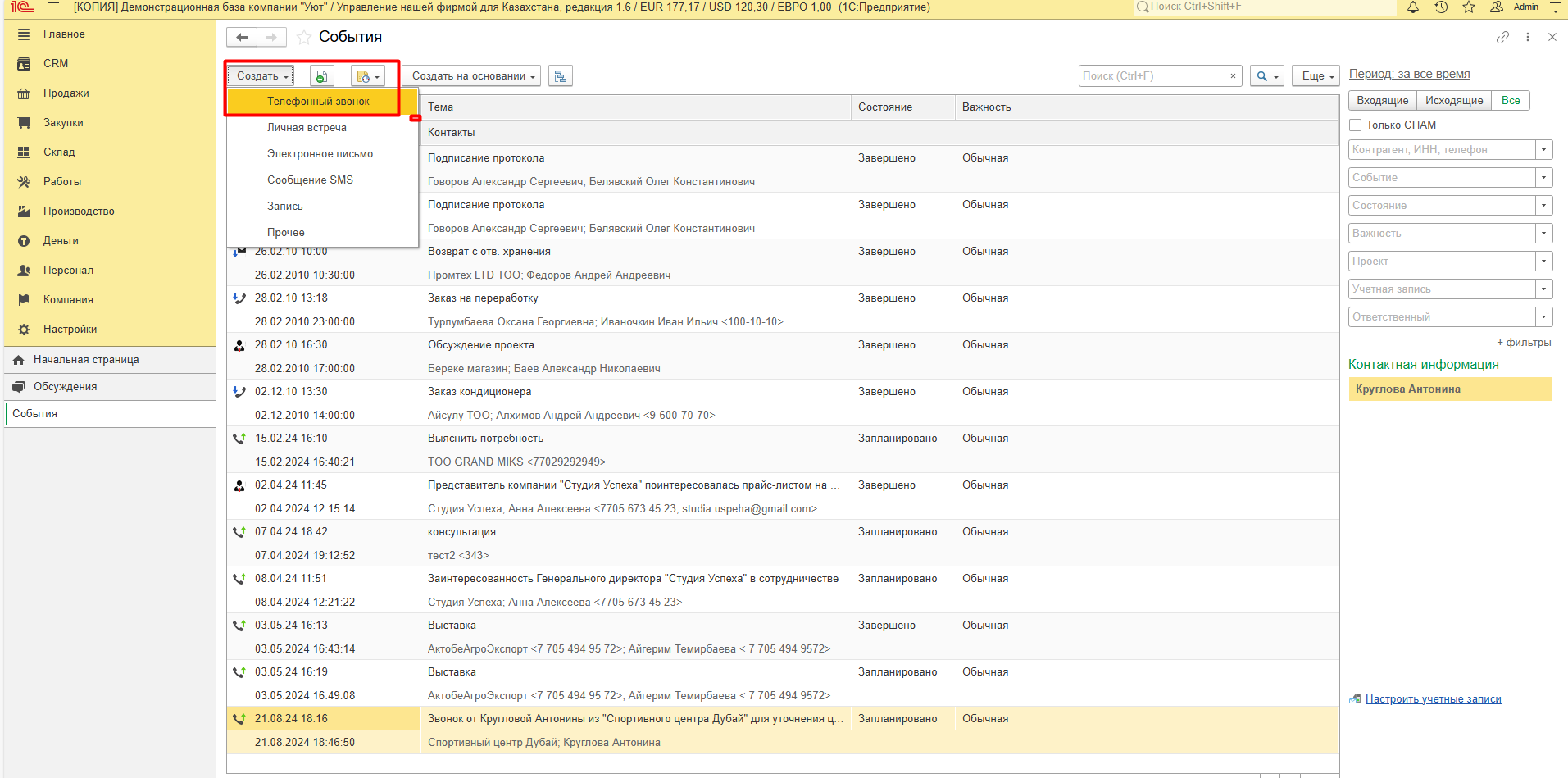Open the history clock icon

[1441, 7]
